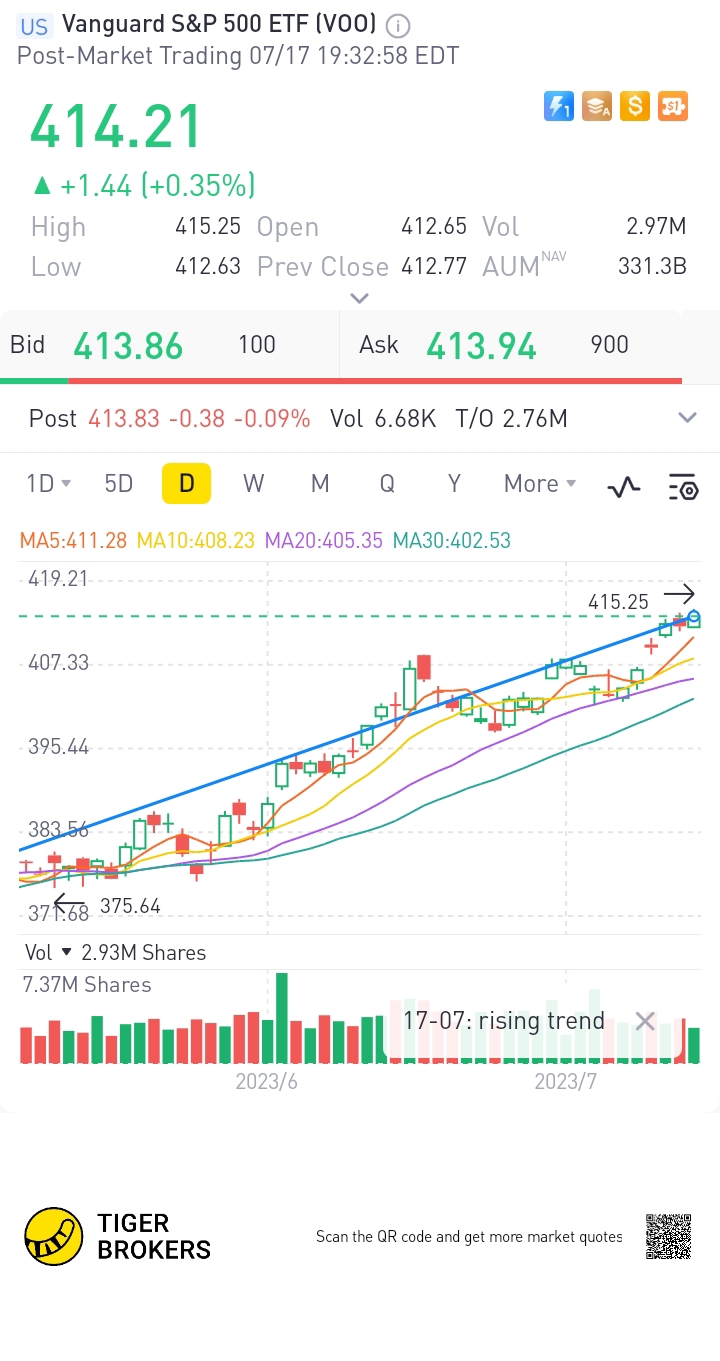Image resolution: width=720 pixels, height=1361 pixels.
Task: Tap the MA10:408.23 indicator label
Action: [195, 541]
